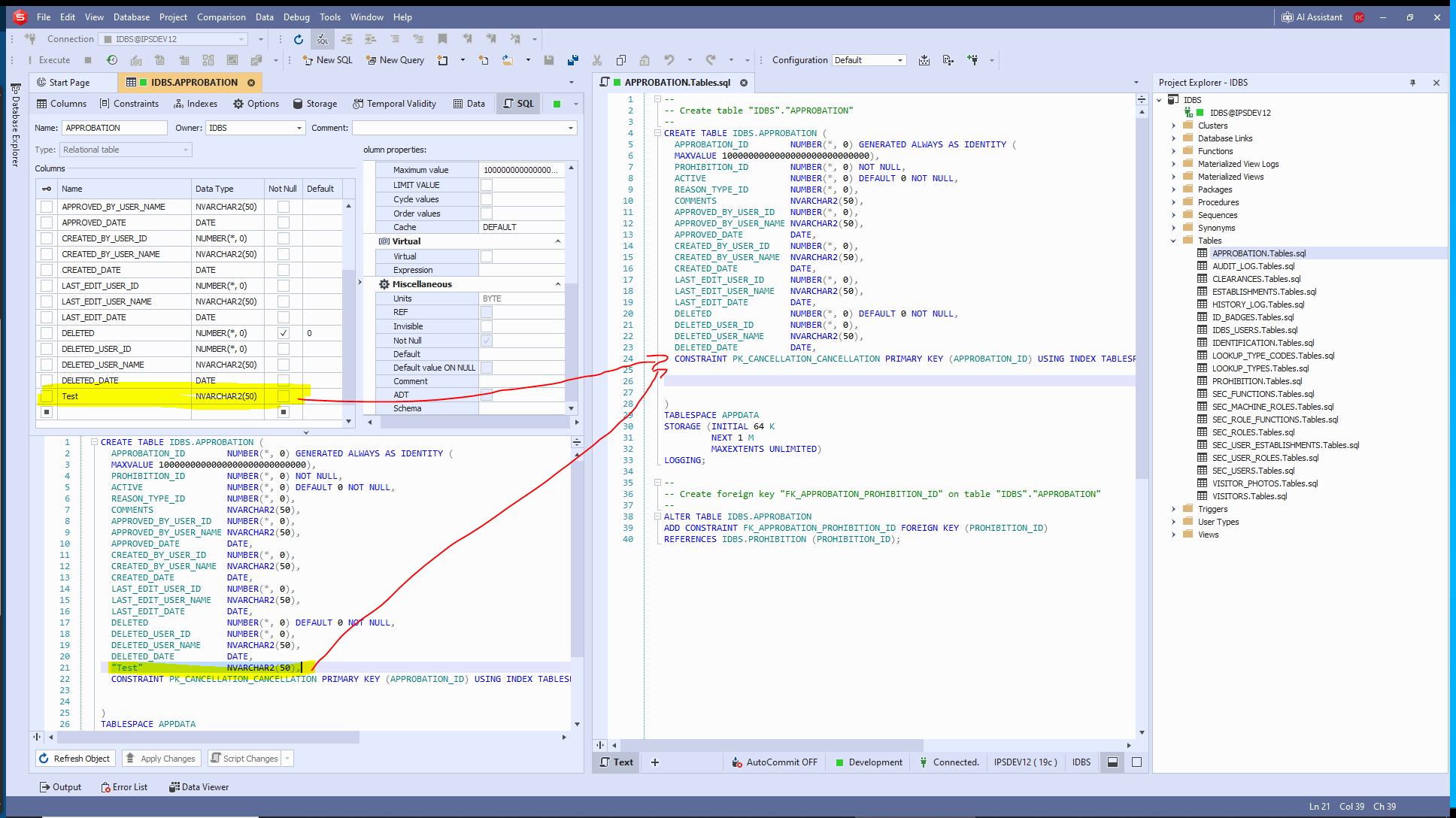Toggle the Invisible property checkbox
This screenshot has width=1456, height=818.
pos(487,326)
